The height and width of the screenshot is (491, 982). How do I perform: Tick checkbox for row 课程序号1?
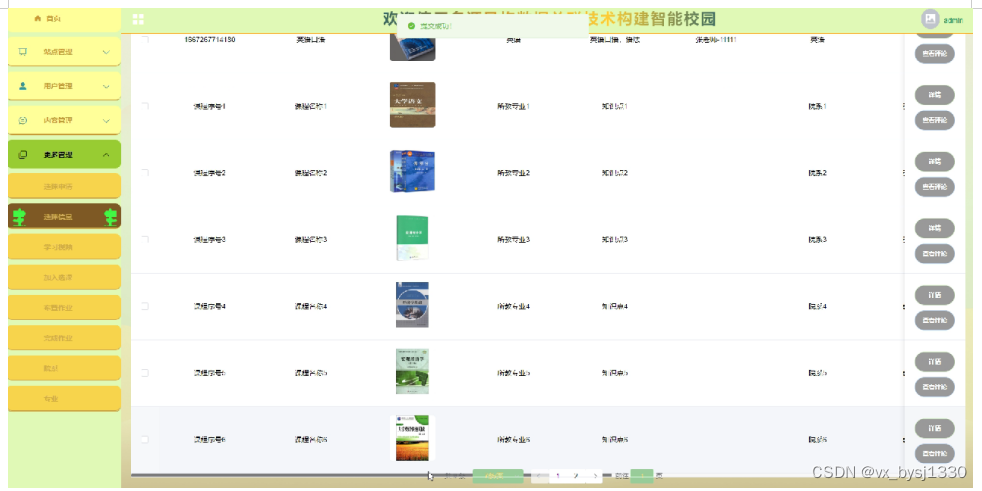coord(145,106)
